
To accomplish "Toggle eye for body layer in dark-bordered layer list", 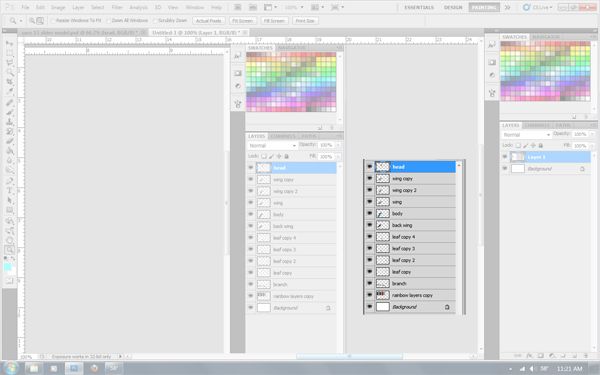I will point(370,214).
